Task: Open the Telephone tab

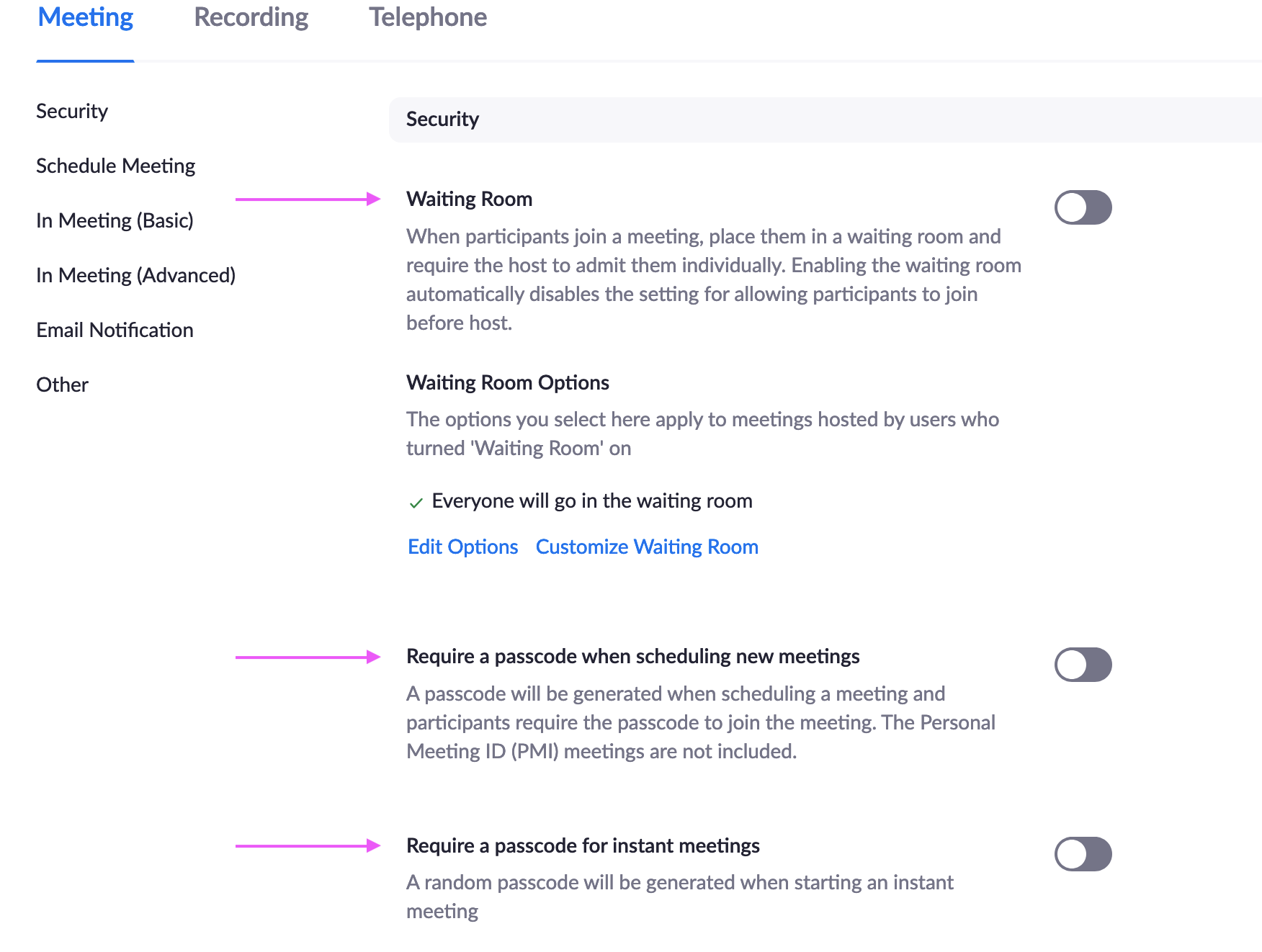Action: [x=428, y=17]
